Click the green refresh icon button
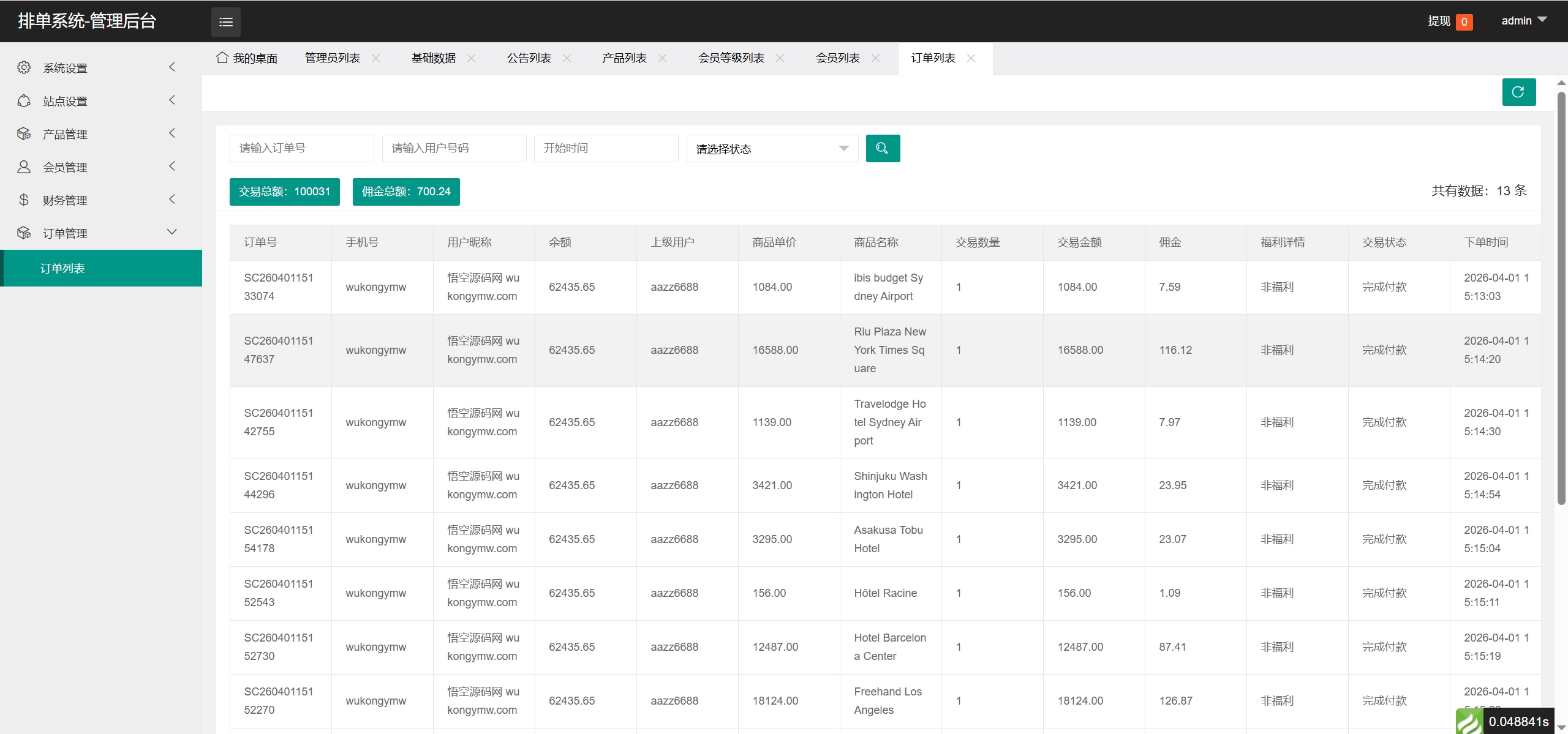1568x734 pixels. pos(1518,92)
